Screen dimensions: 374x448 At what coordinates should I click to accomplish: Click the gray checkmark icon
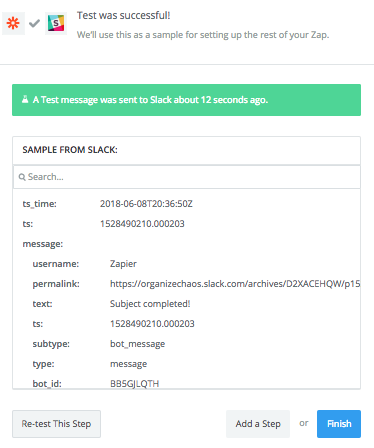(x=34, y=23)
